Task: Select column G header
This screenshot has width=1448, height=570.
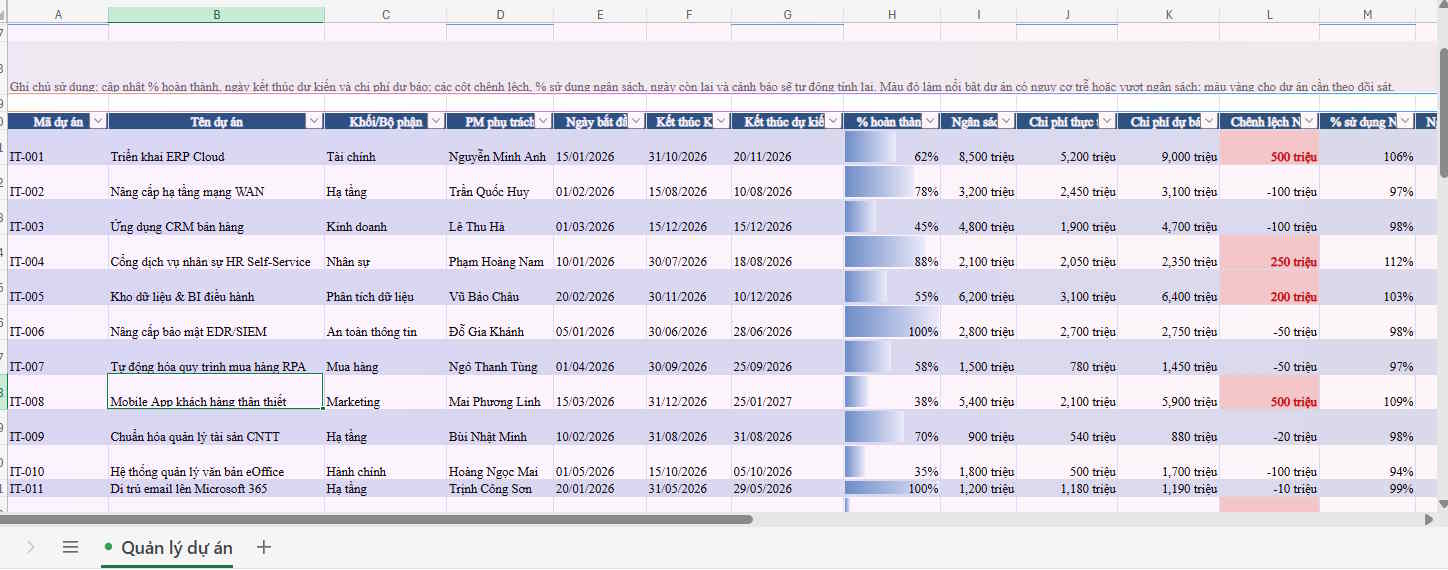Action: pos(787,15)
